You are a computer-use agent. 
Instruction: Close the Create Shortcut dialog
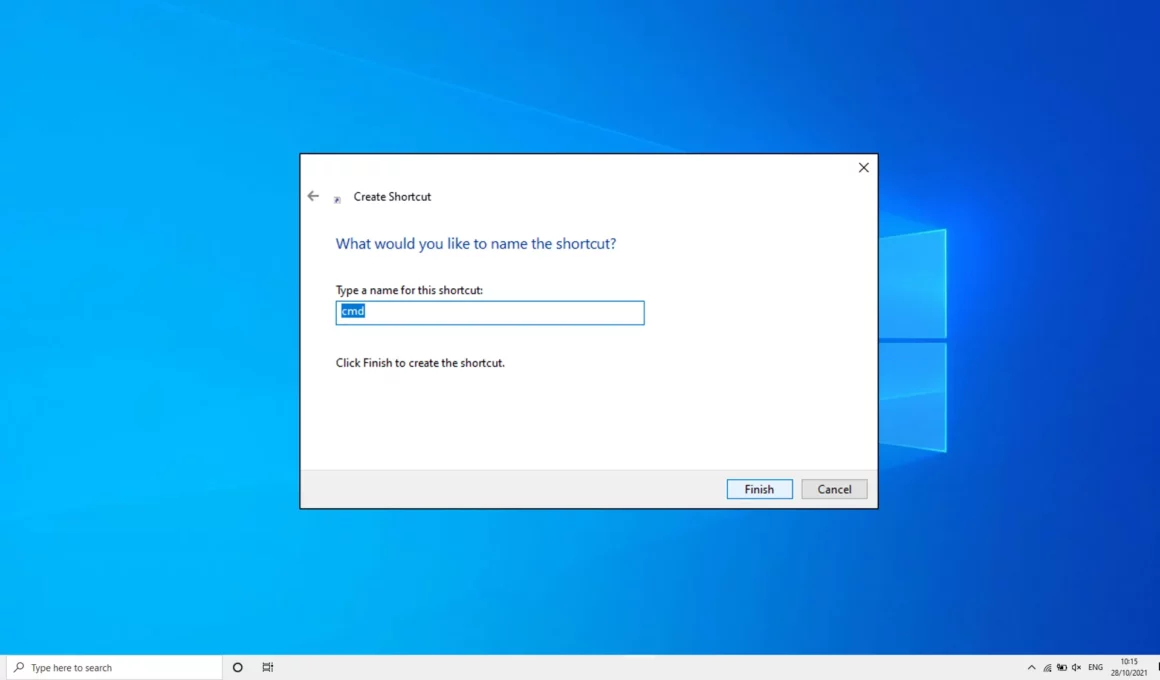coord(863,168)
